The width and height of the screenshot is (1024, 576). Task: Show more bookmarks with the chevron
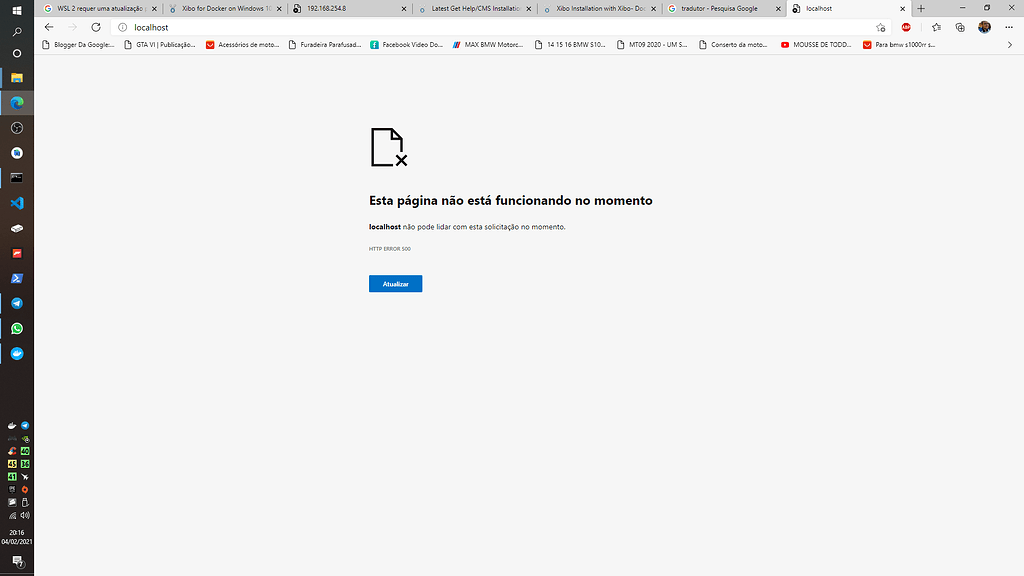(1010, 45)
